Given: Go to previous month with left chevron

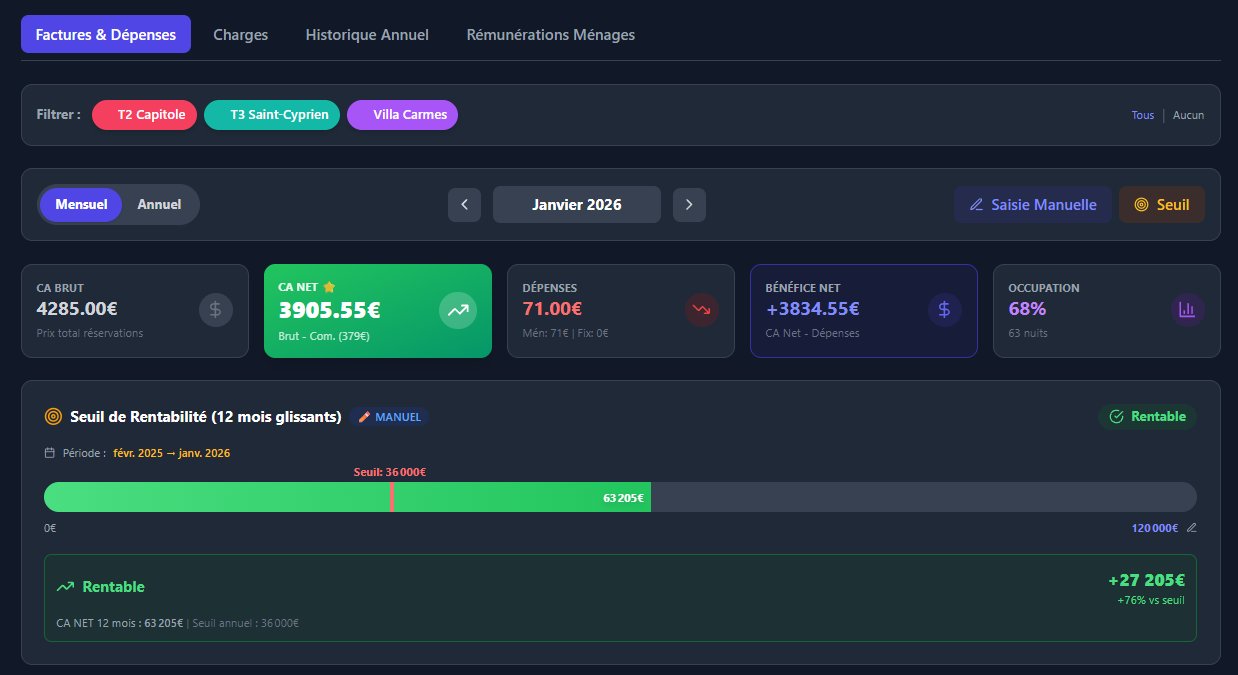Looking at the screenshot, I should [464, 205].
